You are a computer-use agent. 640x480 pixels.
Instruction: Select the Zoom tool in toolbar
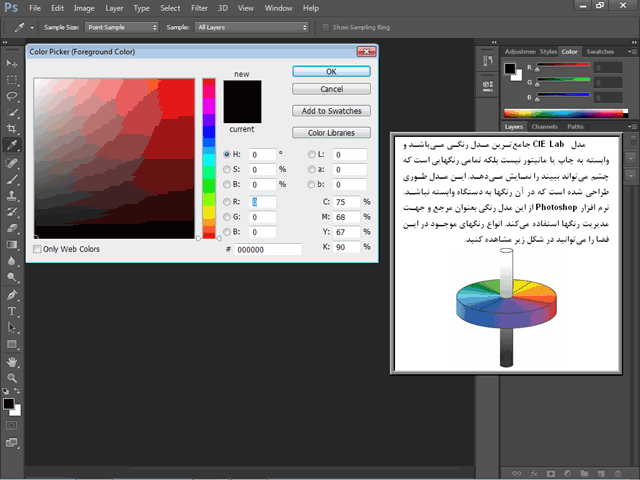[x=12, y=378]
